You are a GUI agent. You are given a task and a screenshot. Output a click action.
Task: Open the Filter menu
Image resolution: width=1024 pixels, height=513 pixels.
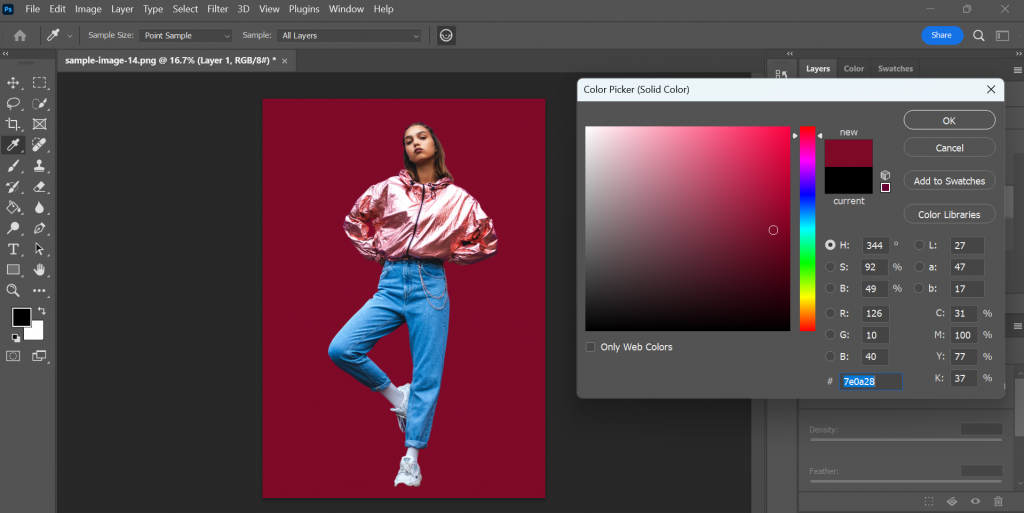click(x=217, y=9)
